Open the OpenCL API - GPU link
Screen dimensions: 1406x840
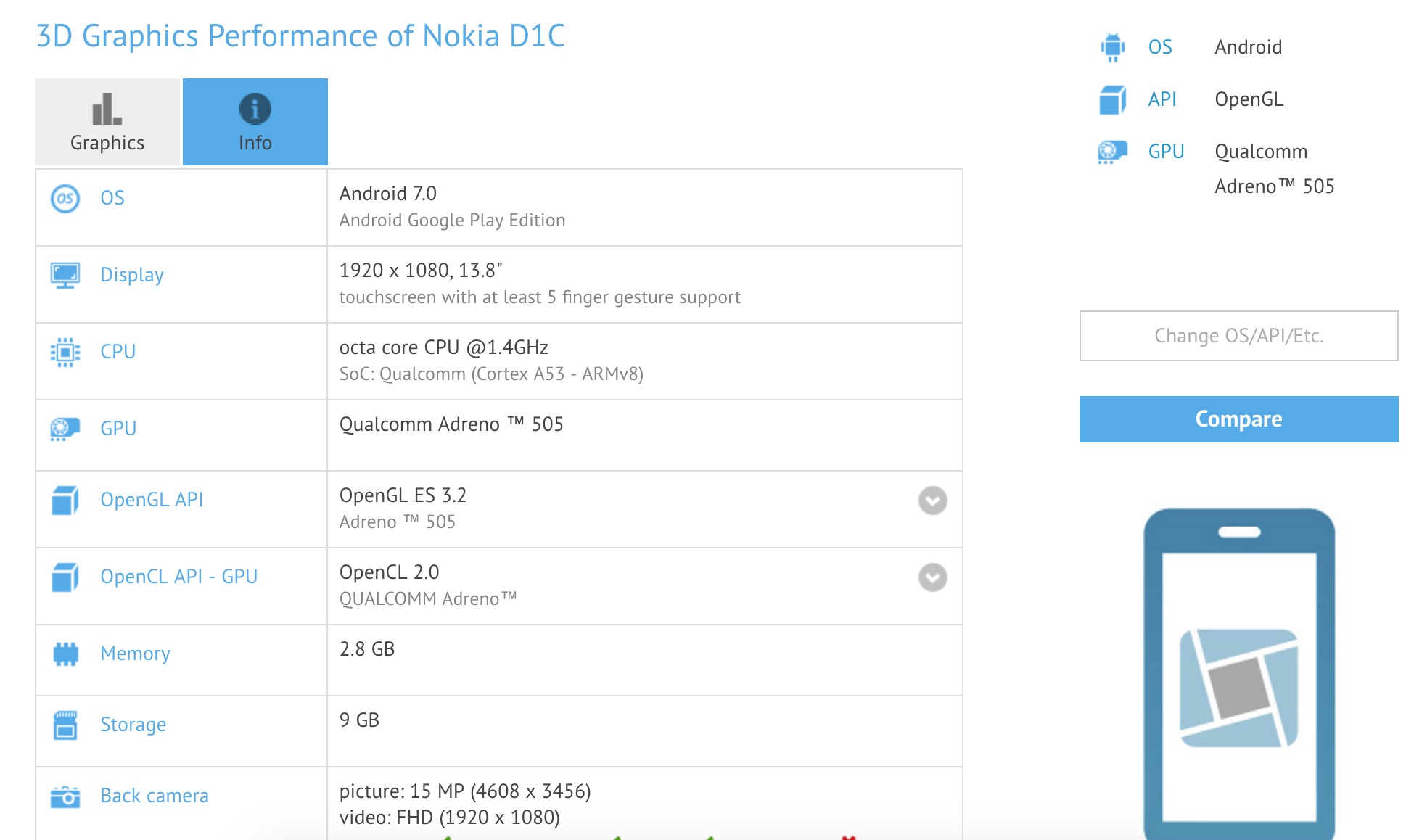[x=178, y=576]
